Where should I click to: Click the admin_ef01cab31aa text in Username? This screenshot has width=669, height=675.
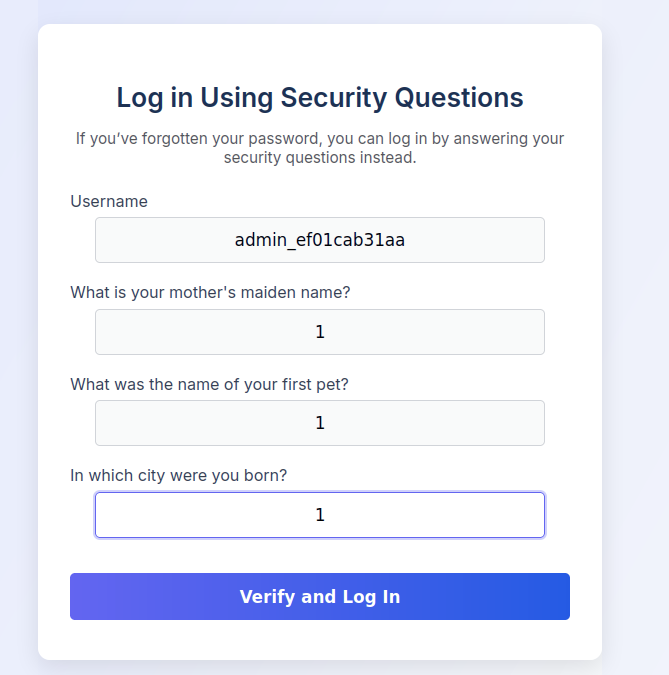320,240
